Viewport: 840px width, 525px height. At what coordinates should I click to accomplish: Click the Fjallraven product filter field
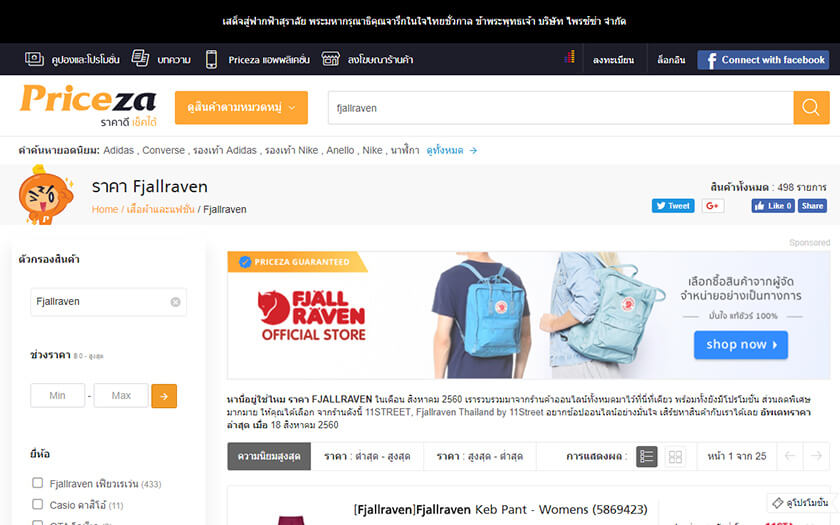click(x=108, y=302)
